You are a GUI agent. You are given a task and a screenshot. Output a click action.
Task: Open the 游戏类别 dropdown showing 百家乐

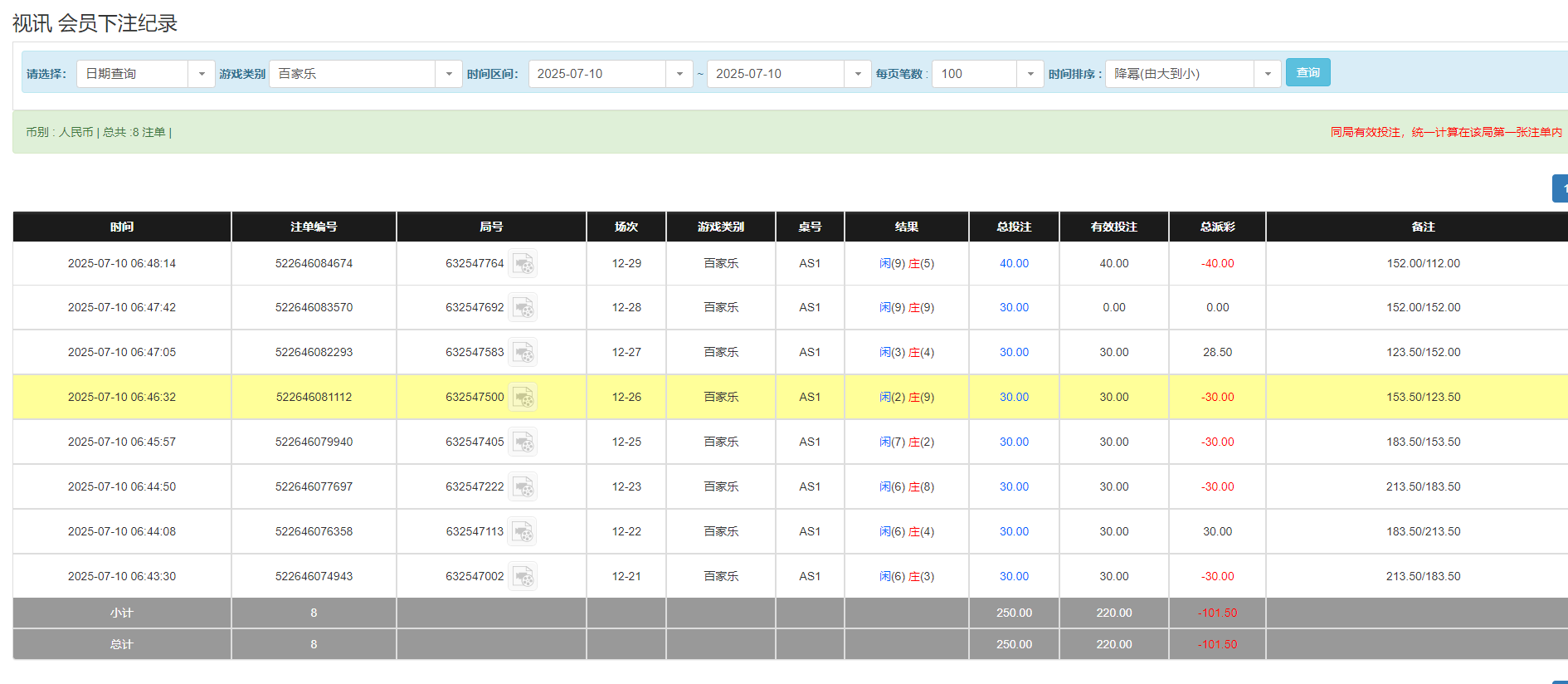tap(365, 74)
